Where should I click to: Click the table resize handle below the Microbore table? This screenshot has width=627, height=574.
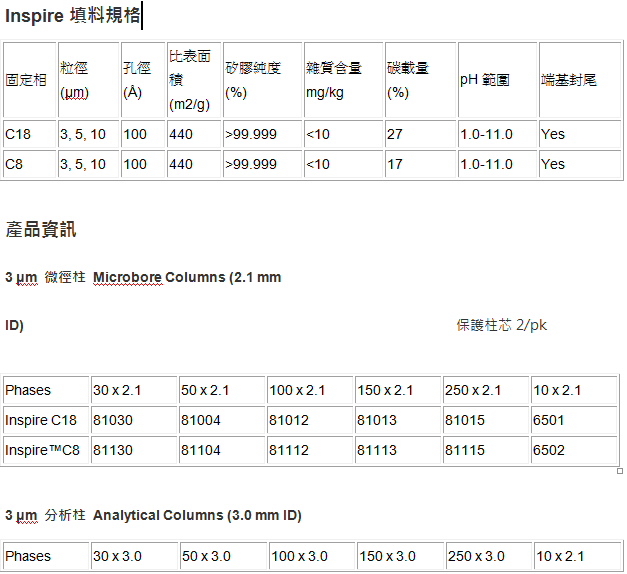point(620,471)
